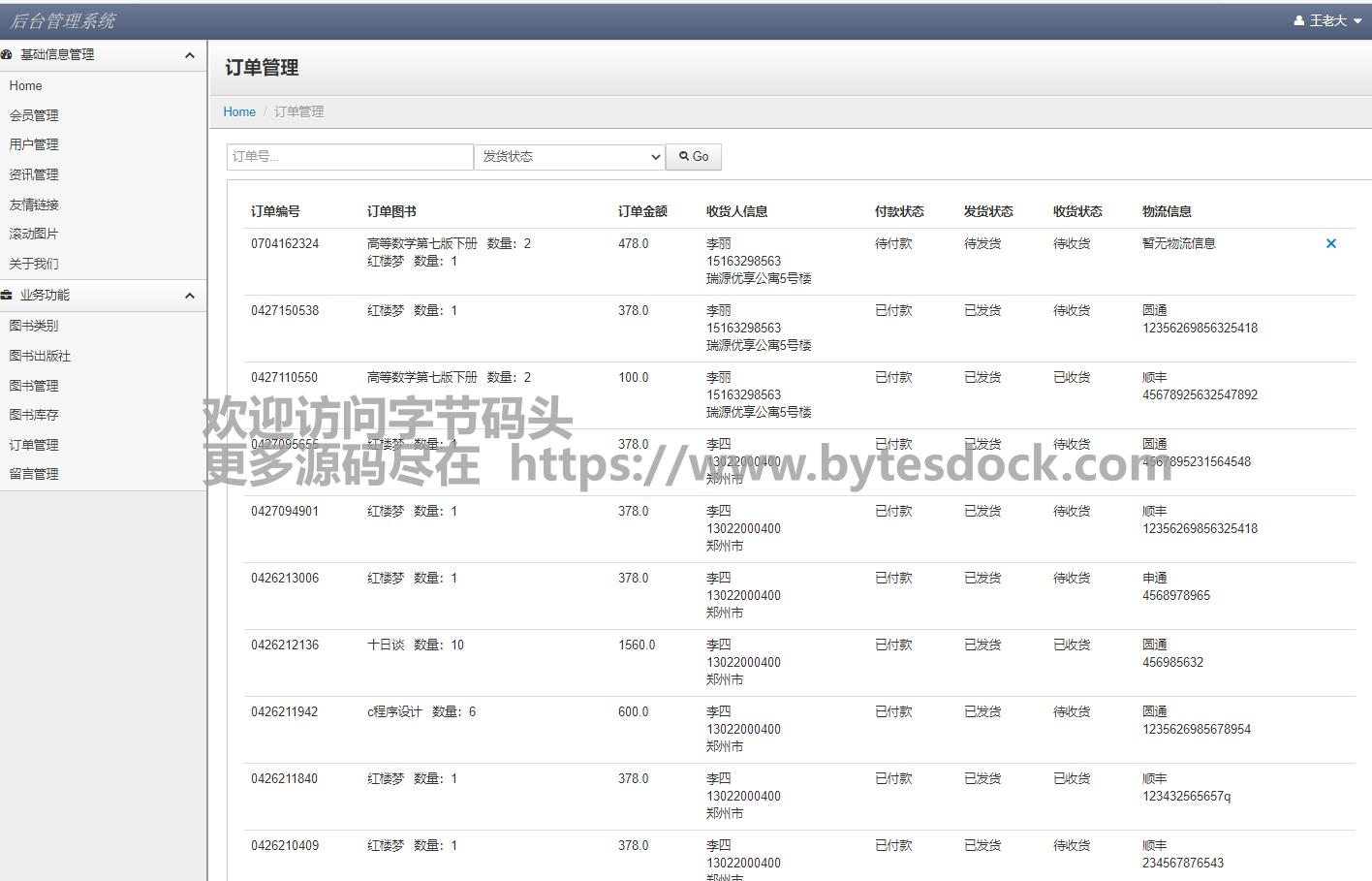This screenshot has width=1372, height=881.
Task: Click the blue X delete icon on order 0704162324
Action: [x=1330, y=243]
